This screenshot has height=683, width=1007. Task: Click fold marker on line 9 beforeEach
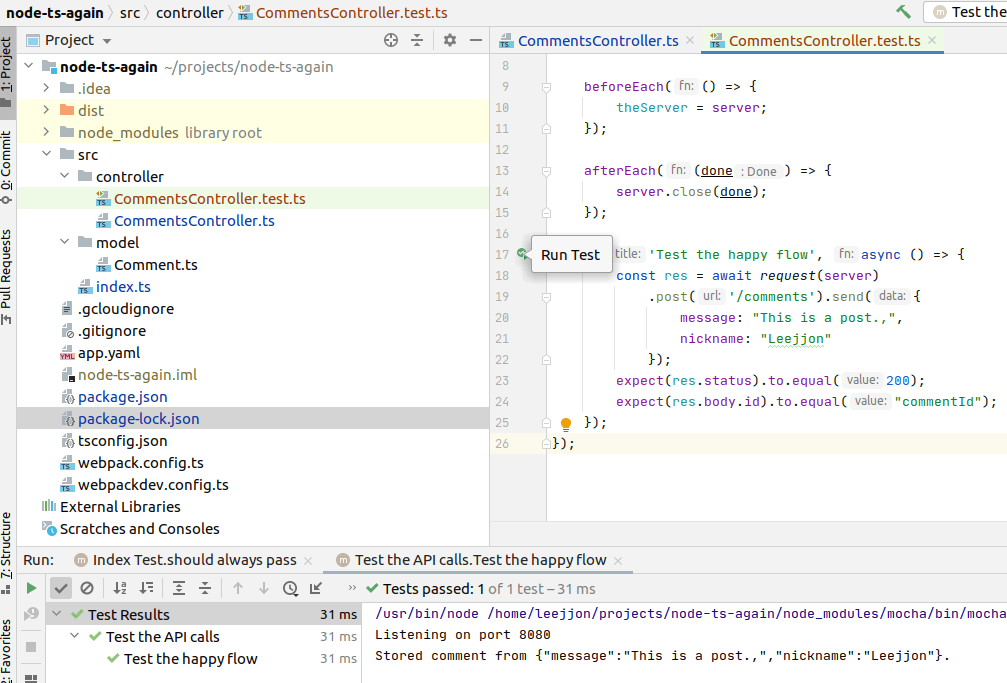pyautogui.click(x=546, y=87)
